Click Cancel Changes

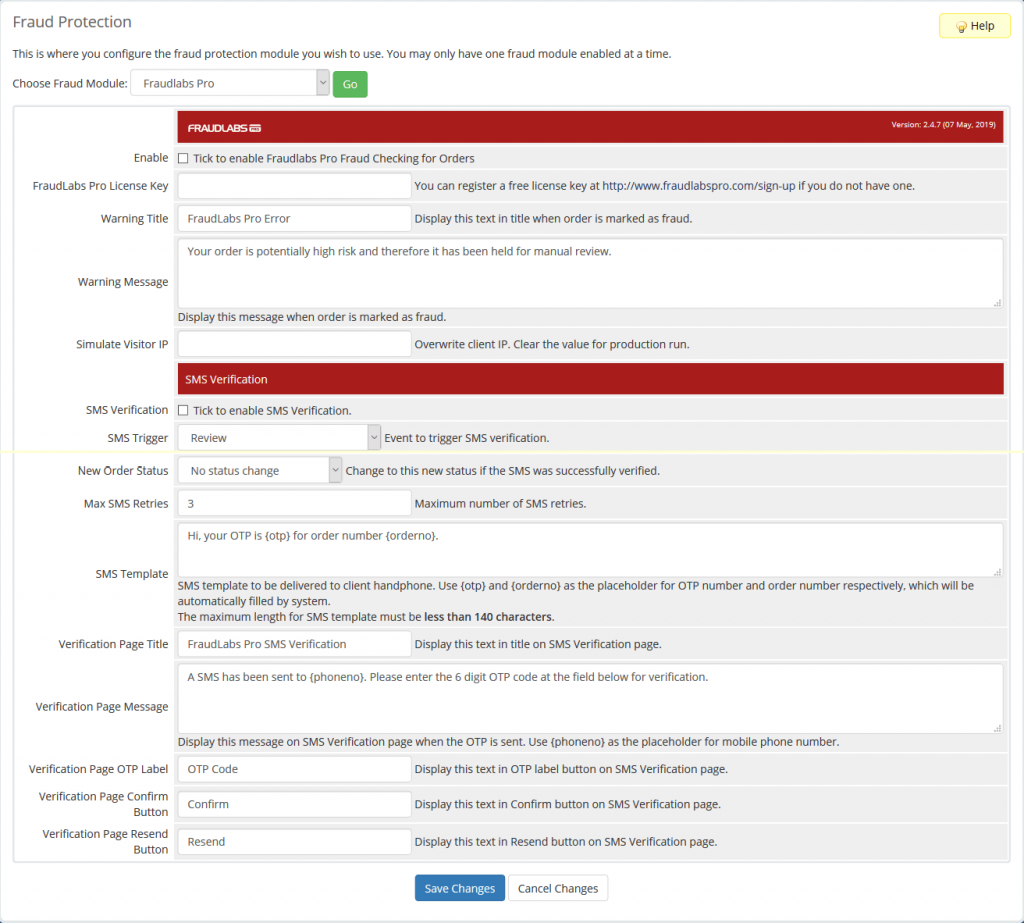[557, 887]
